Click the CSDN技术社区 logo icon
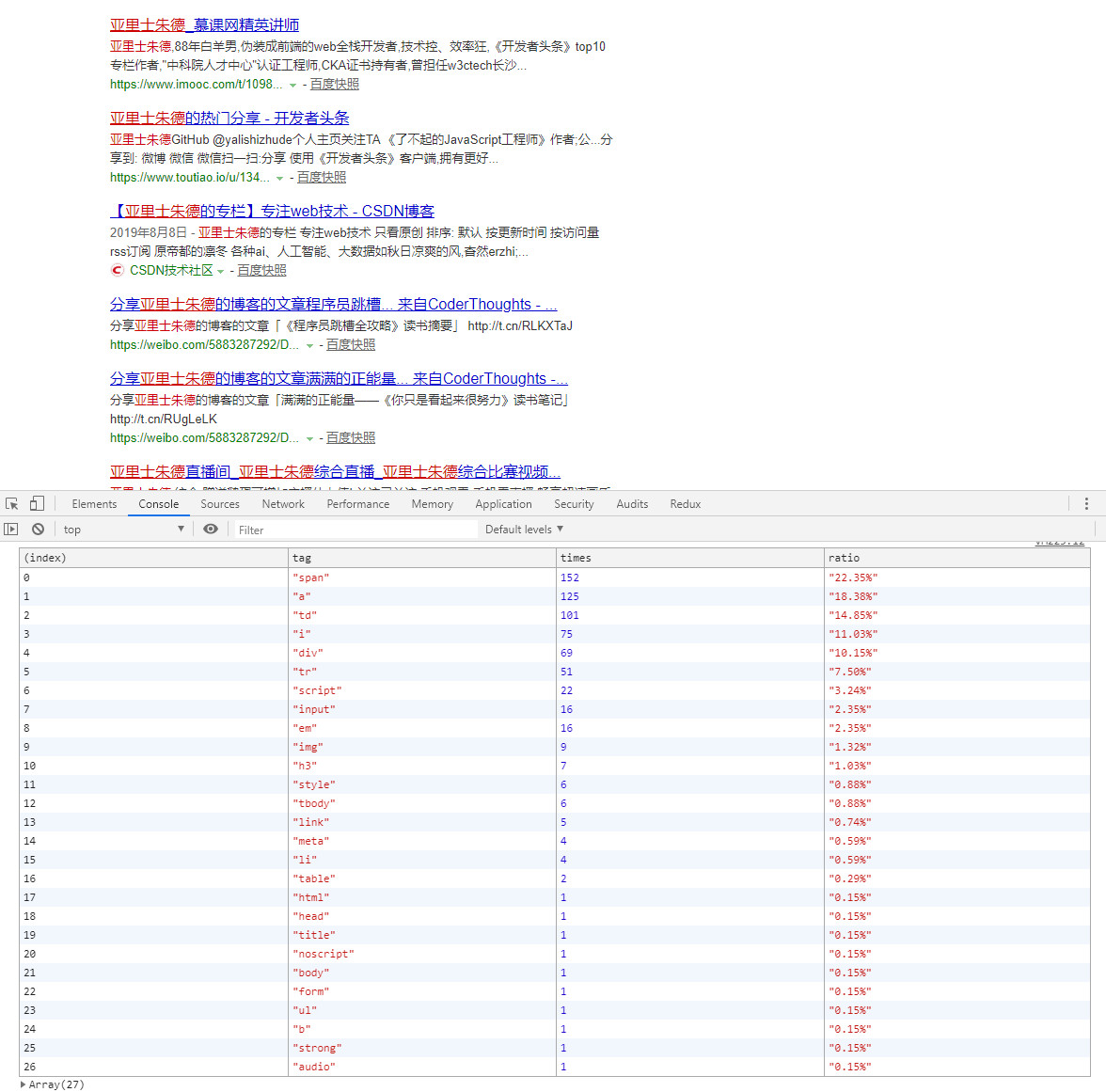Image resolution: width=1106 pixels, height=1092 pixels. [117, 270]
